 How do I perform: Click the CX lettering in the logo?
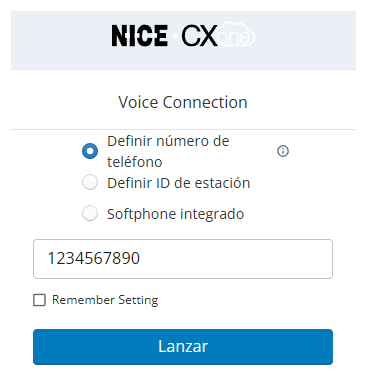pos(199,36)
